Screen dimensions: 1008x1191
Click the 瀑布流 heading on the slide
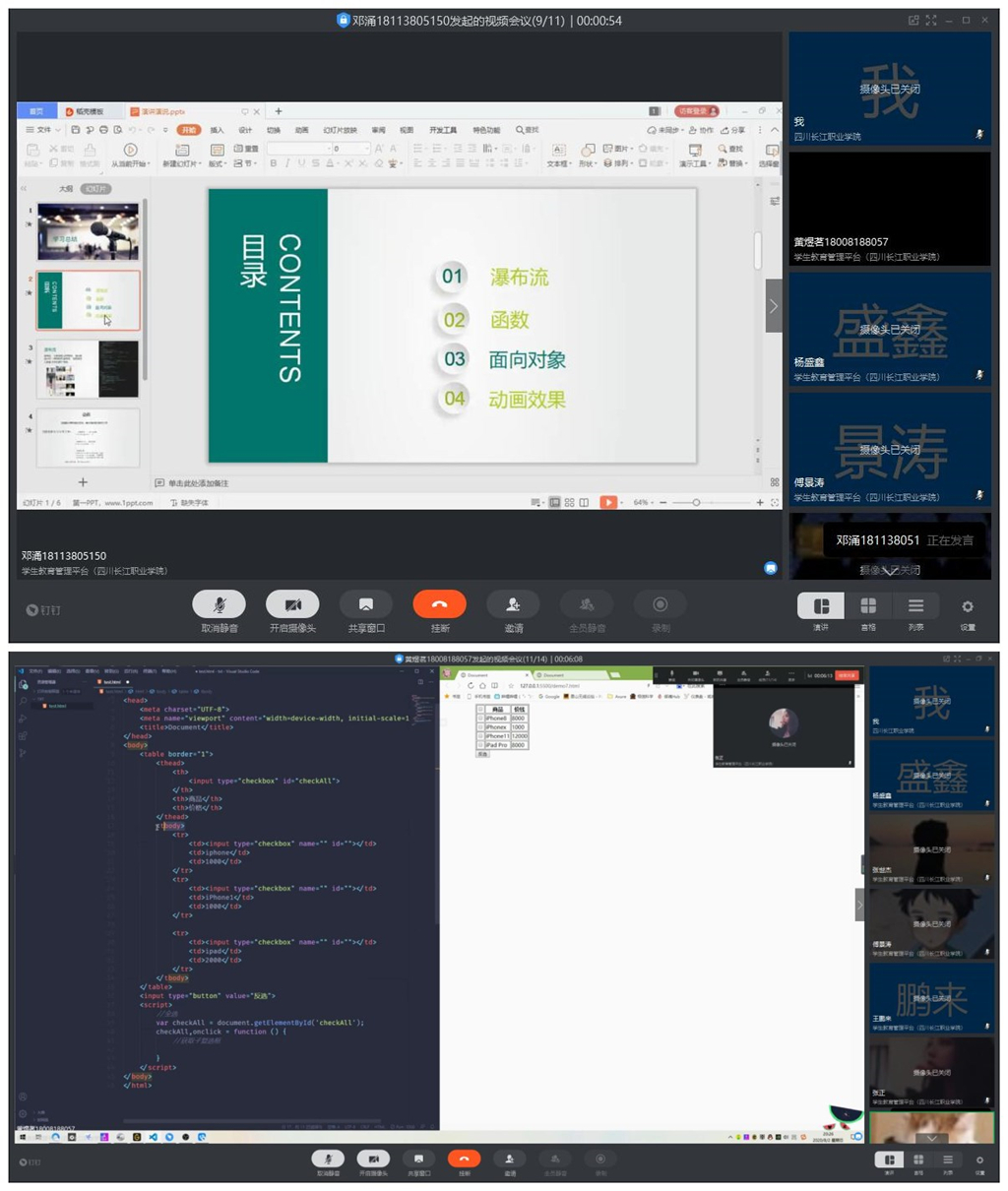click(520, 278)
